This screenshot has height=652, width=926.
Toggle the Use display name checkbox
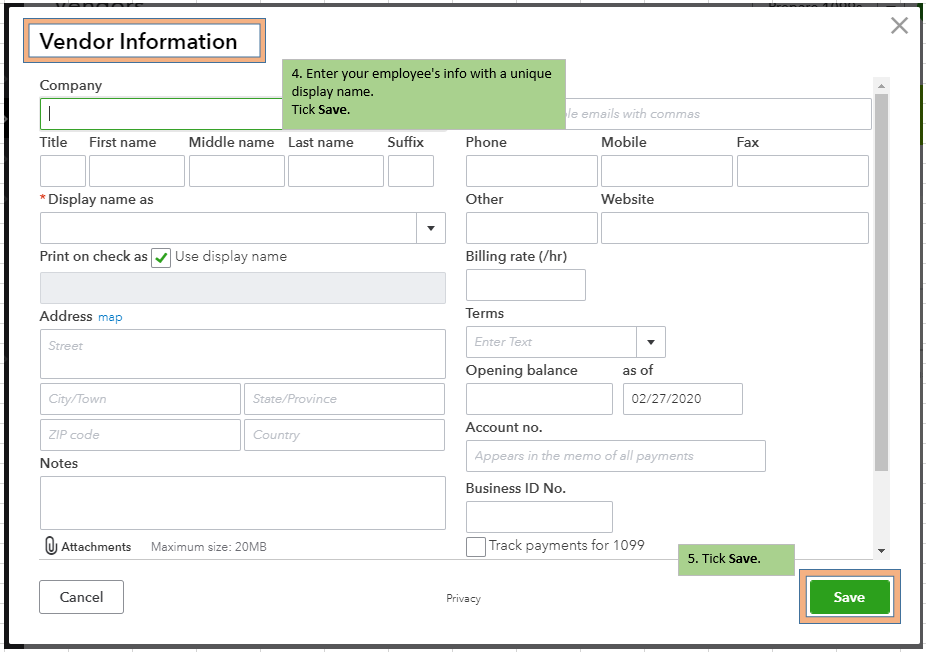161,258
